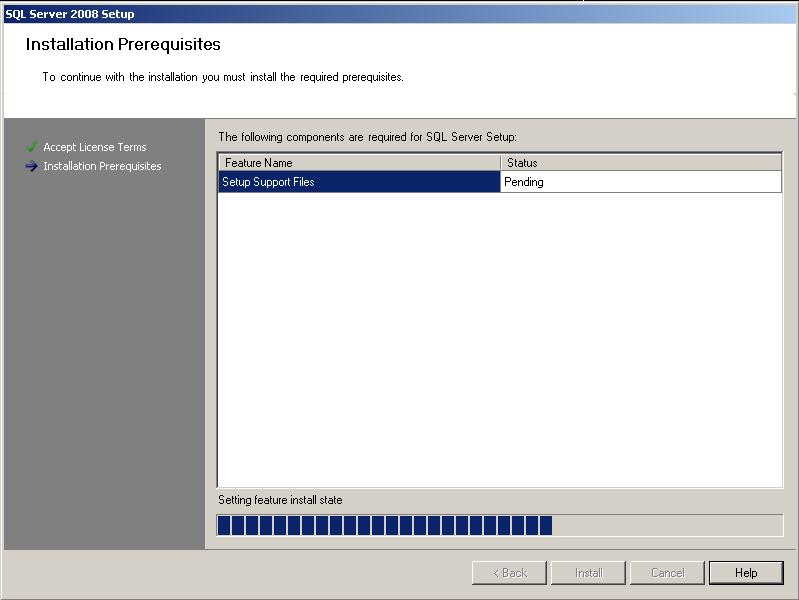This screenshot has height=600, width=799.
Task: Select the Setup Support Files row
Action: click(x=499, y=182)
